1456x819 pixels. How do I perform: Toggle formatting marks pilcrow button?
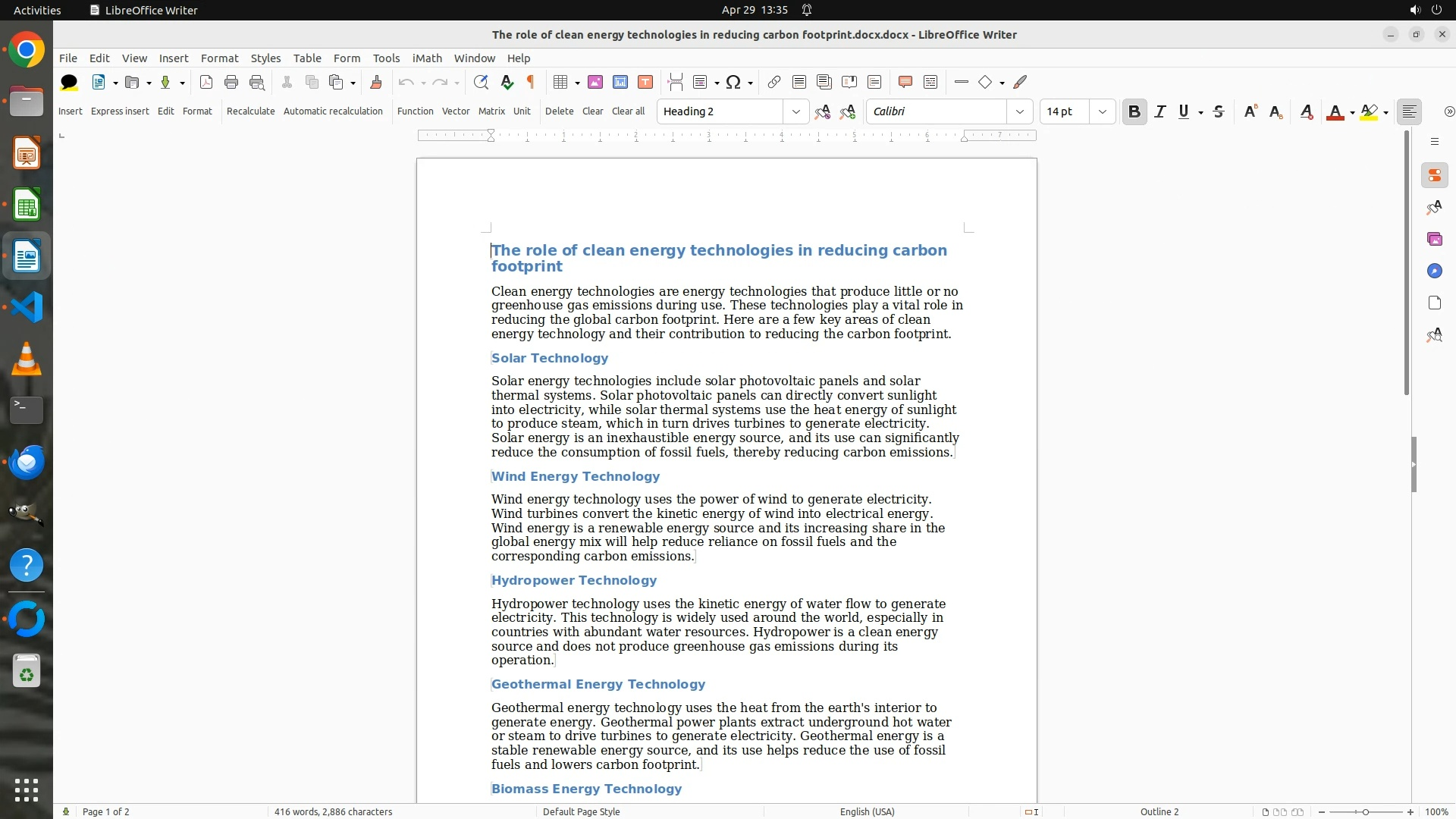531,82
